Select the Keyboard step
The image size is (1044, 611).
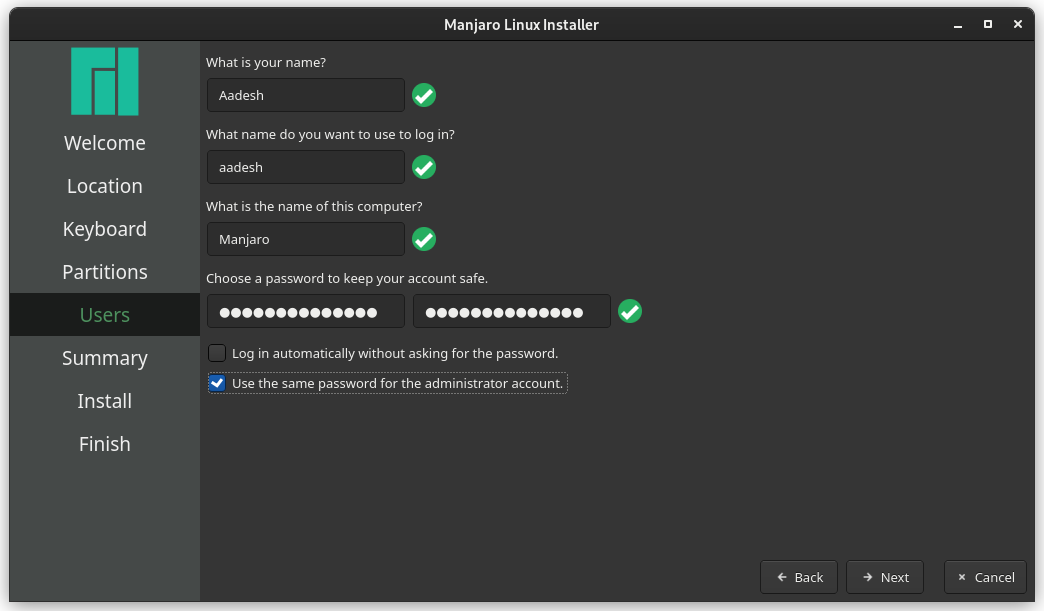[x=104, y=228]
